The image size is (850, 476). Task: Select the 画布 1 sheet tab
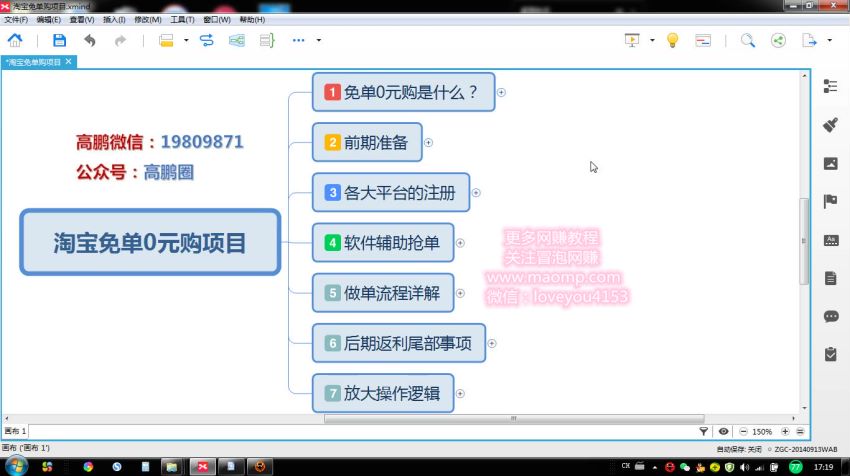pyautogui.click(x=15, y=431)
